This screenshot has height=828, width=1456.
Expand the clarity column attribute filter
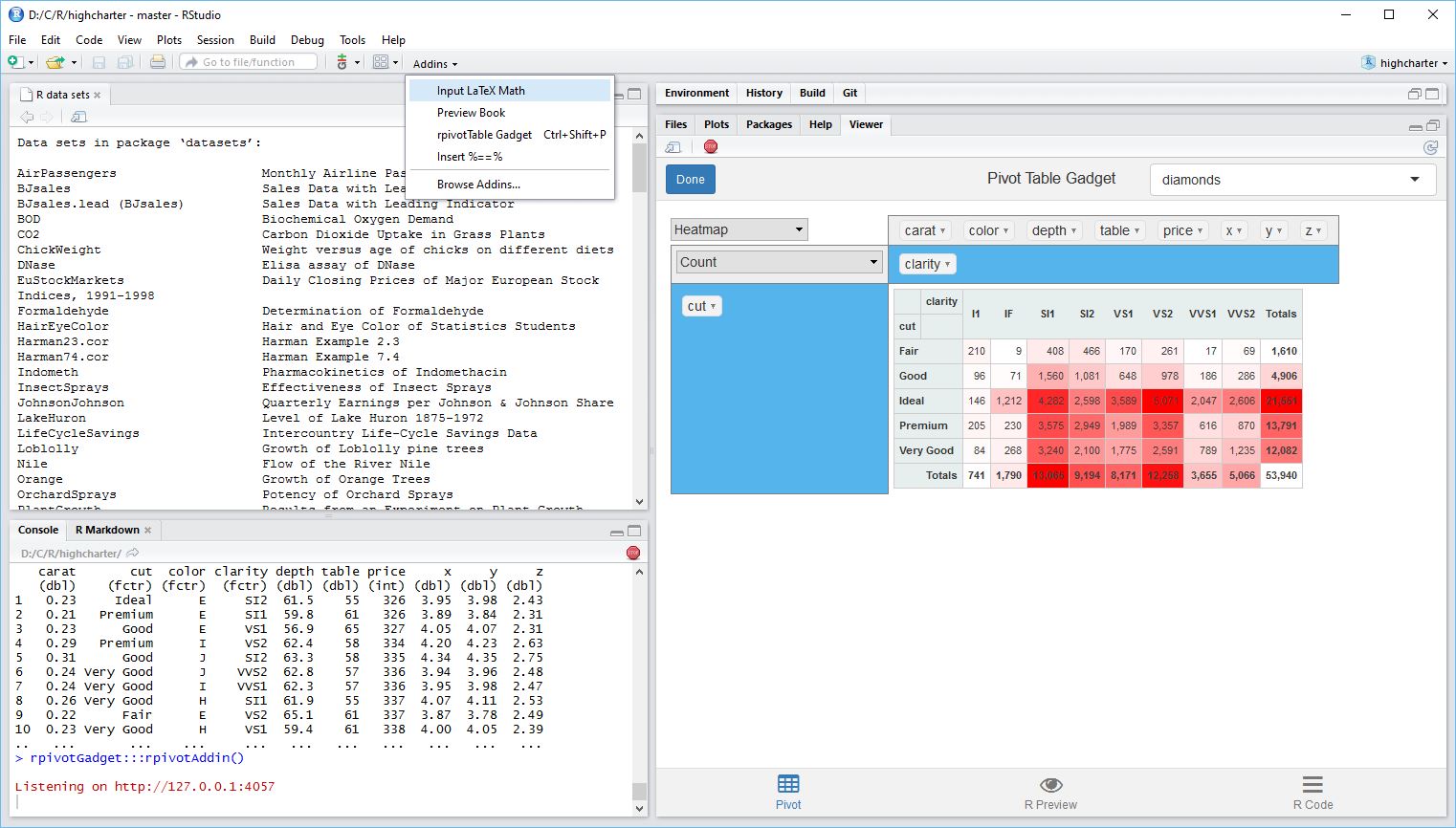[947, 264]
